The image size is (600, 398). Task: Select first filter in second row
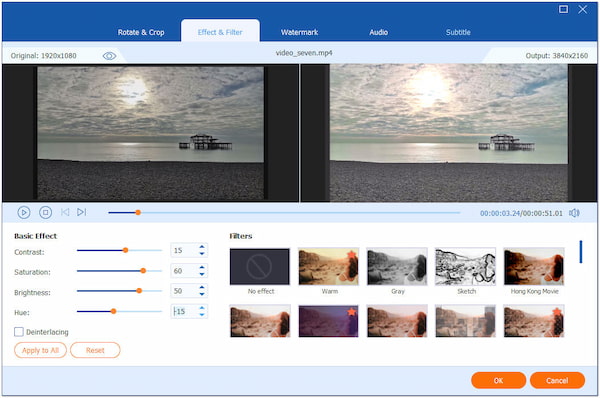pyautogui.click(x=260, y=321)
